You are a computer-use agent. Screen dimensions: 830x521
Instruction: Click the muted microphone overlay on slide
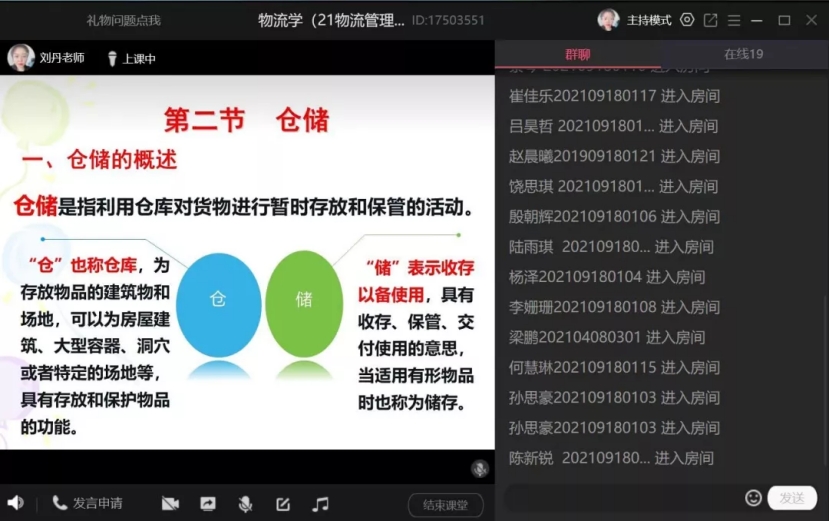(x=480, y=468)
